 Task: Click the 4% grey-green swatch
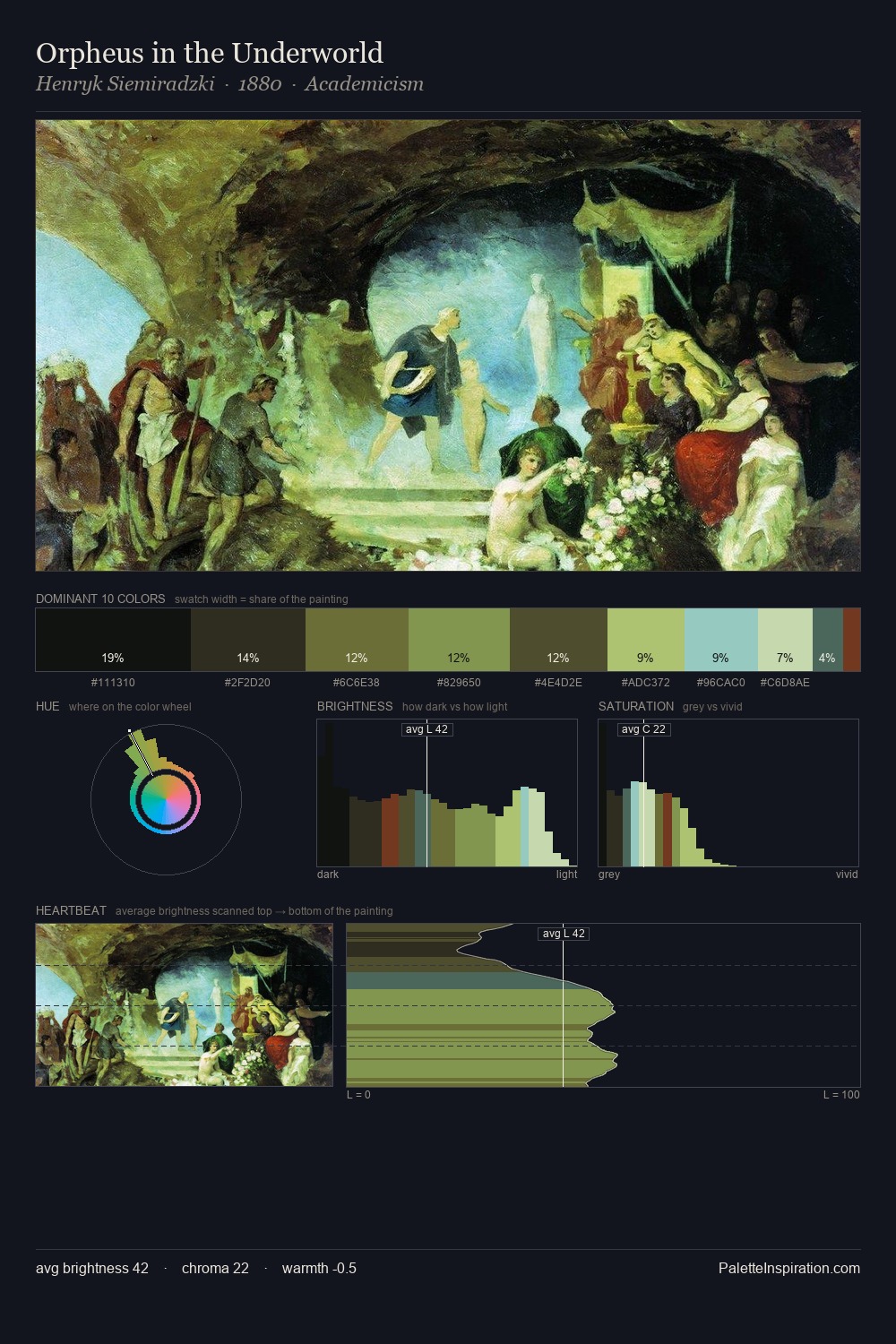click(828, 640)
